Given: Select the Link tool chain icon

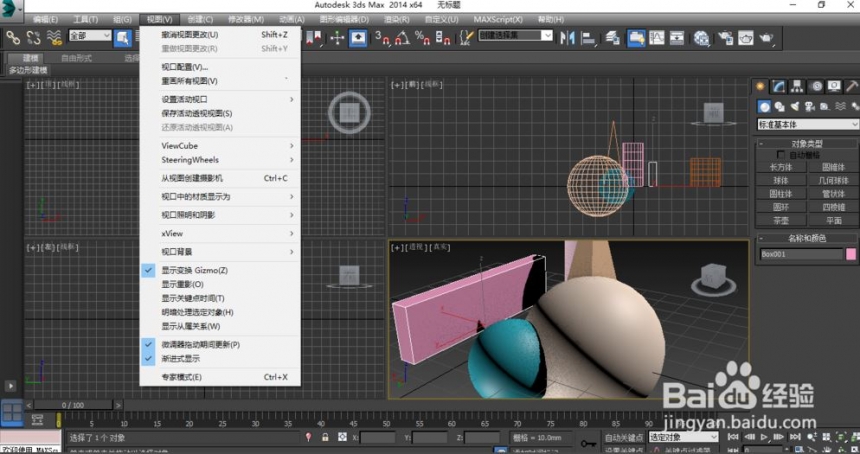Looking at the screenshot, I should 13,37.
